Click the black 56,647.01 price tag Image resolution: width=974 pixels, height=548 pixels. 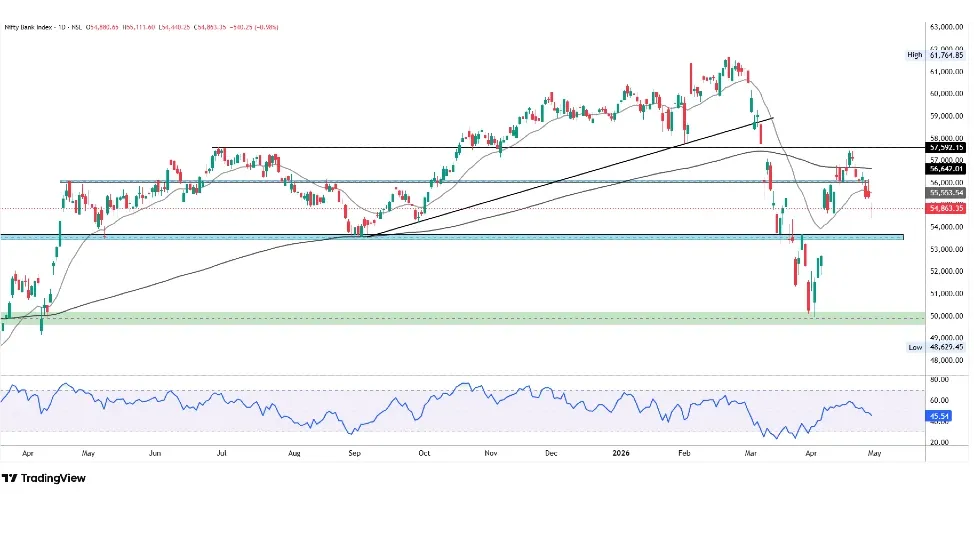(x=946, y=169)
